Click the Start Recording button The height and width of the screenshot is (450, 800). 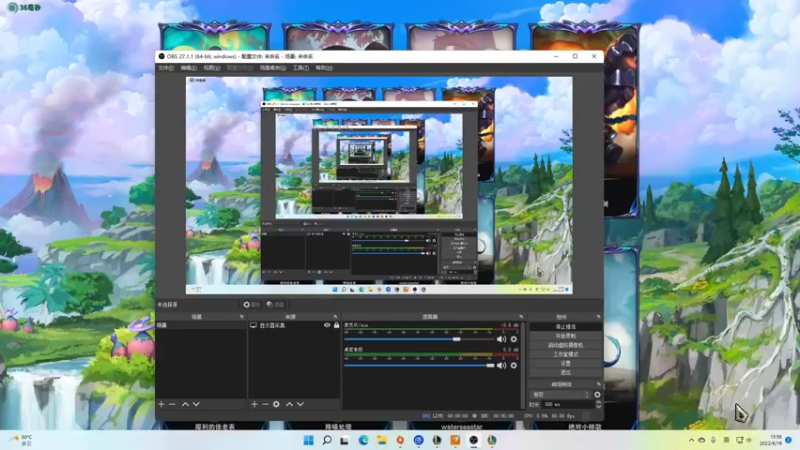[565, 336]
